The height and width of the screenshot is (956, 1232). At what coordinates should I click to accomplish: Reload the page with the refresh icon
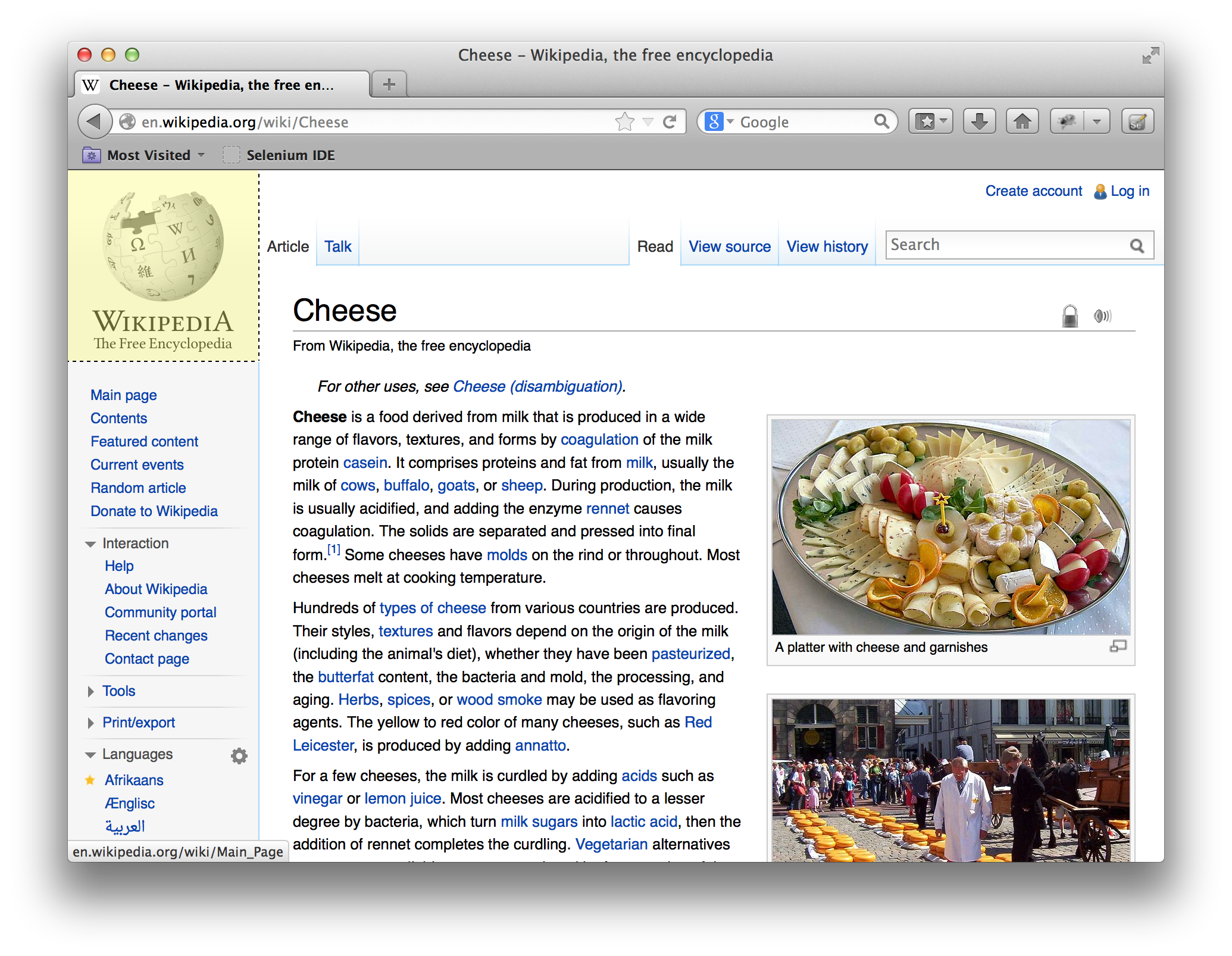click(670, 122)
